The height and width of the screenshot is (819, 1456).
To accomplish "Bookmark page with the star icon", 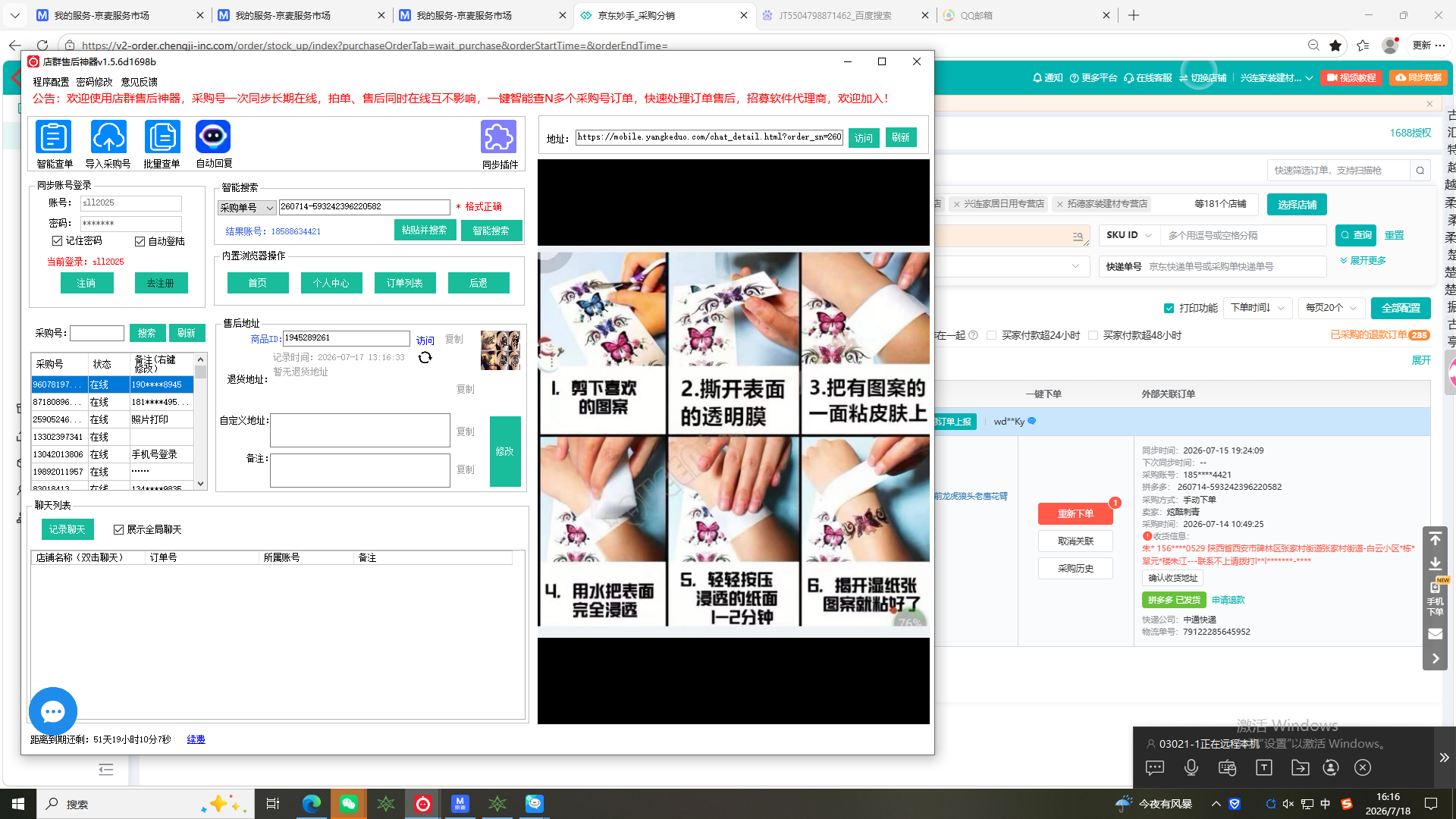I will [1335, 45].
